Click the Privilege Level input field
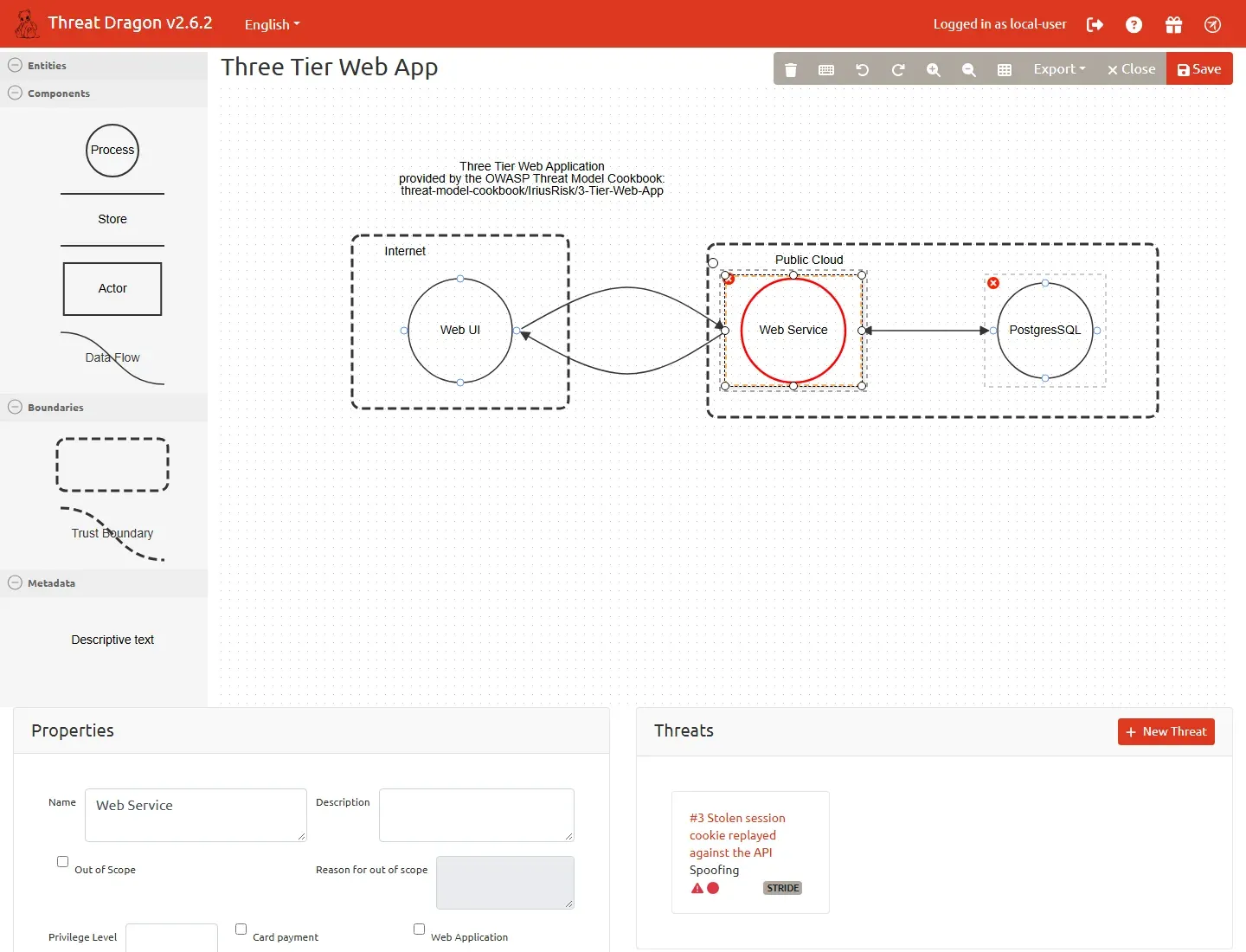This screenshot has width=1246, height=952. click(x=171, y=937)
